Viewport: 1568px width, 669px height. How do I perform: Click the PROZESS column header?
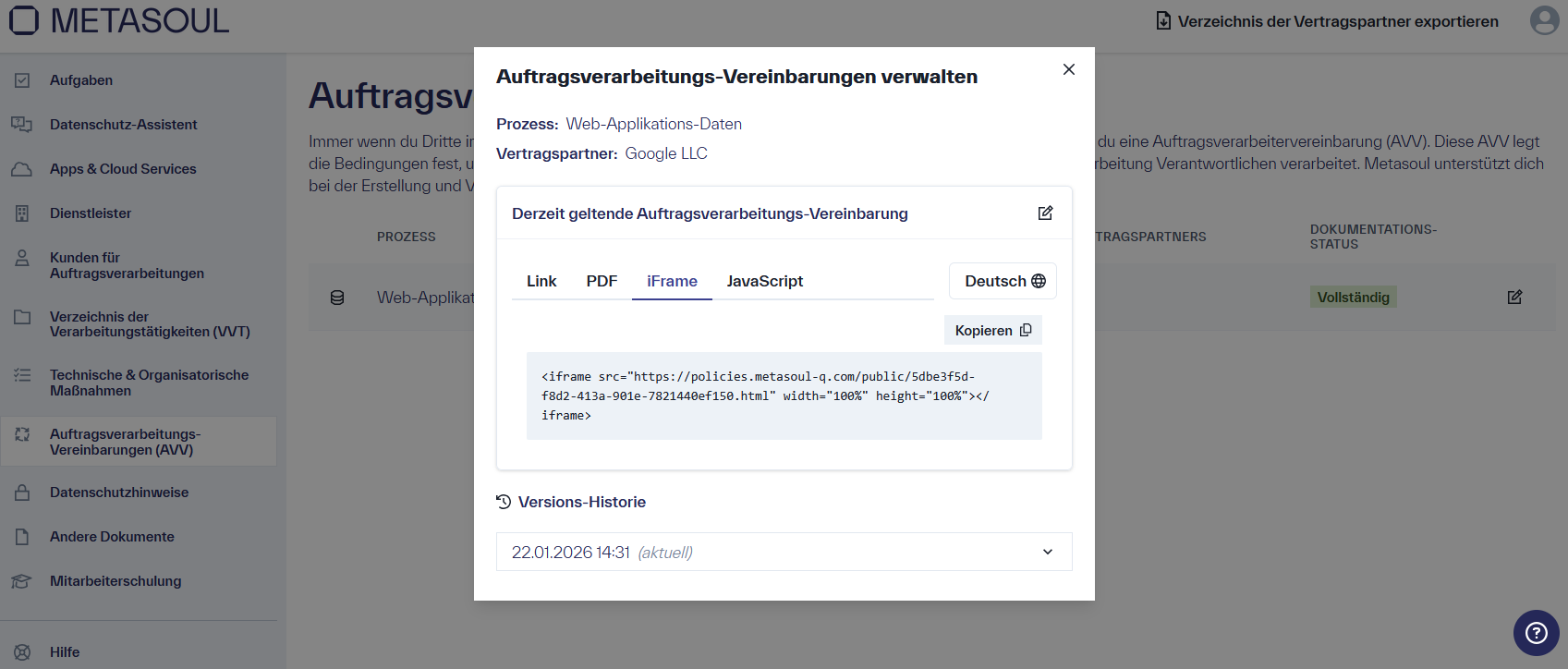click(406, 237)
